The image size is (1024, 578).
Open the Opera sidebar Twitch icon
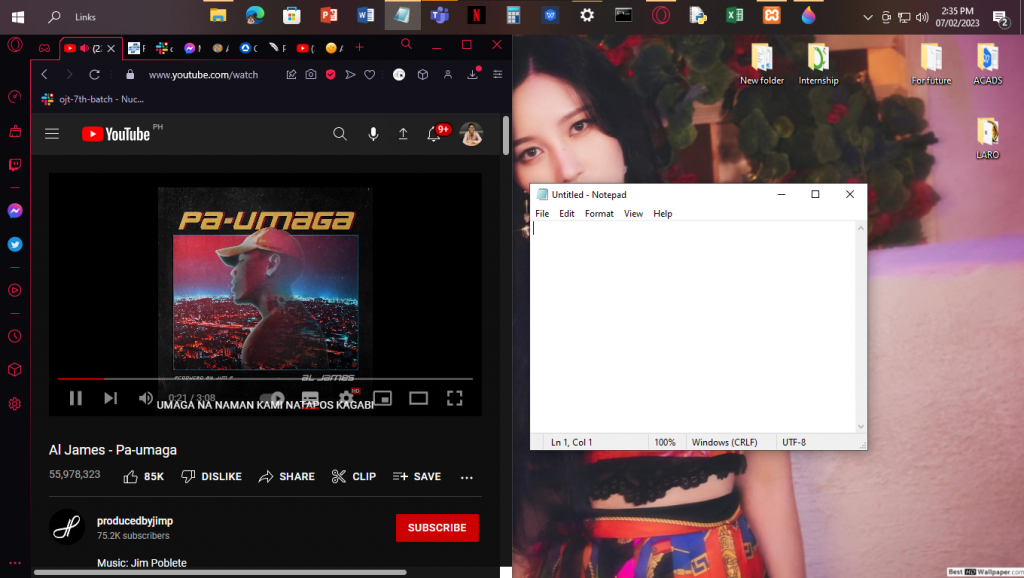click(15, 165)
